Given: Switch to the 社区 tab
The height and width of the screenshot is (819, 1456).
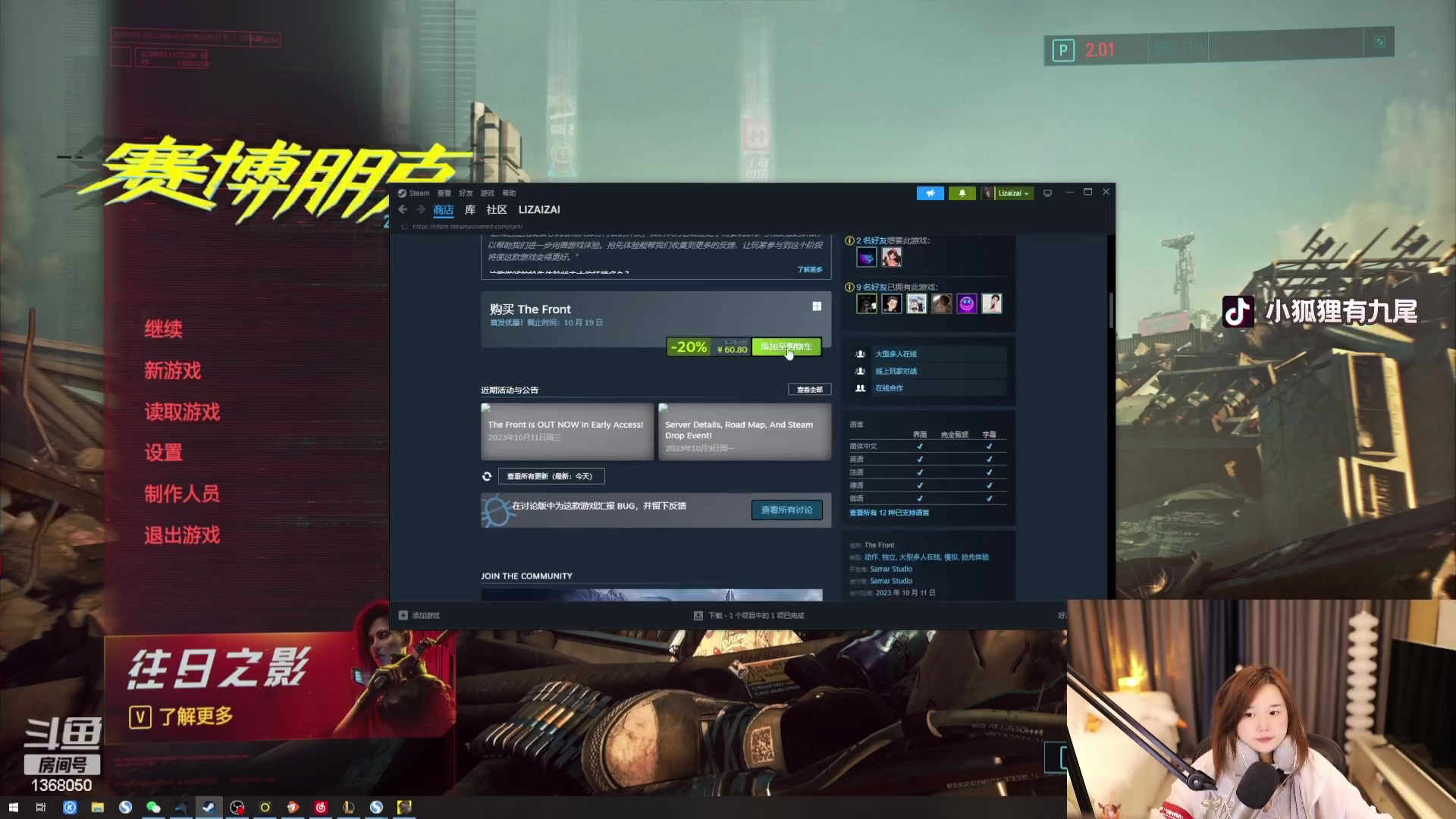Looking at the screenshot, I should coord(497,210).
